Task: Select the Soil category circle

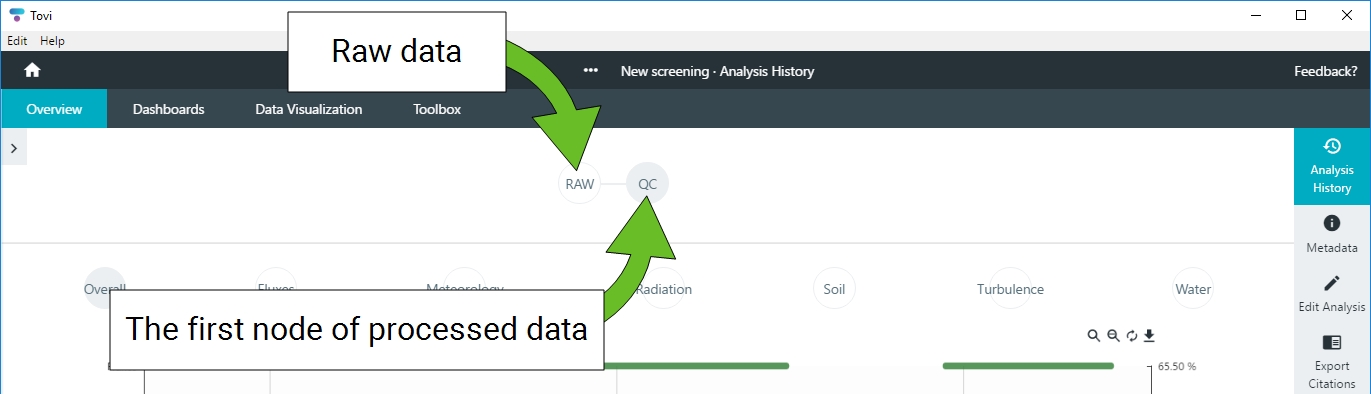Action: pyautogui.click(x=834, y=289)
